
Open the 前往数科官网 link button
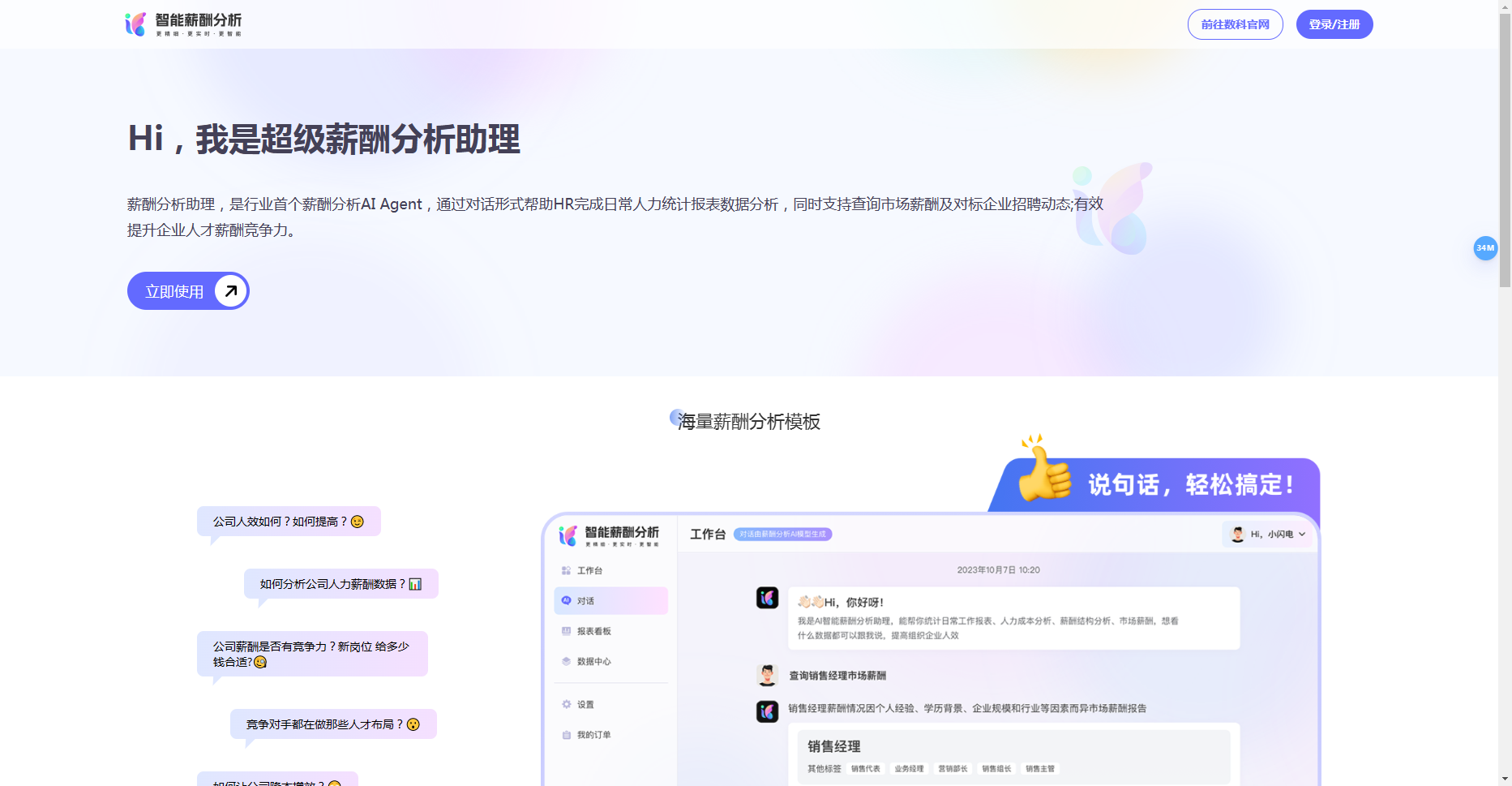point(1235,24)
